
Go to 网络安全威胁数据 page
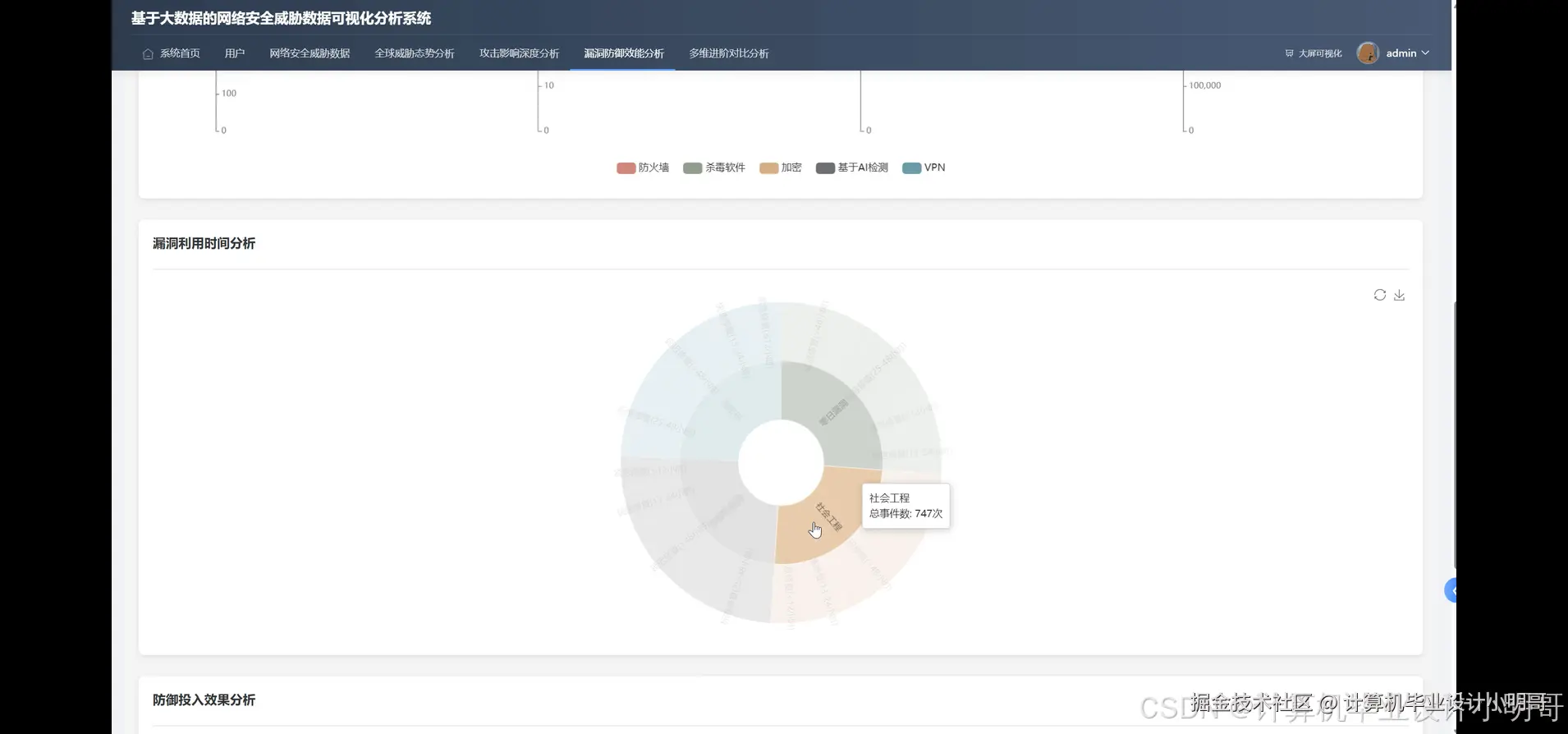coord(309,53)
